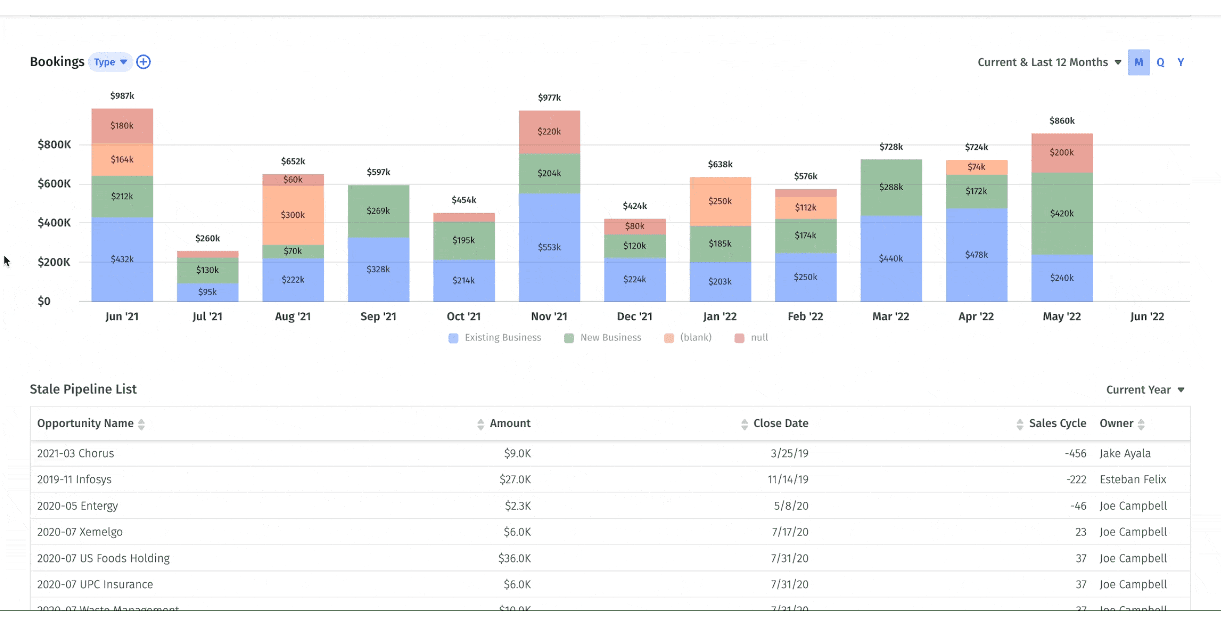Switch to yearly Y view
Screen dimensions: 1221x621
[1181, 62]
